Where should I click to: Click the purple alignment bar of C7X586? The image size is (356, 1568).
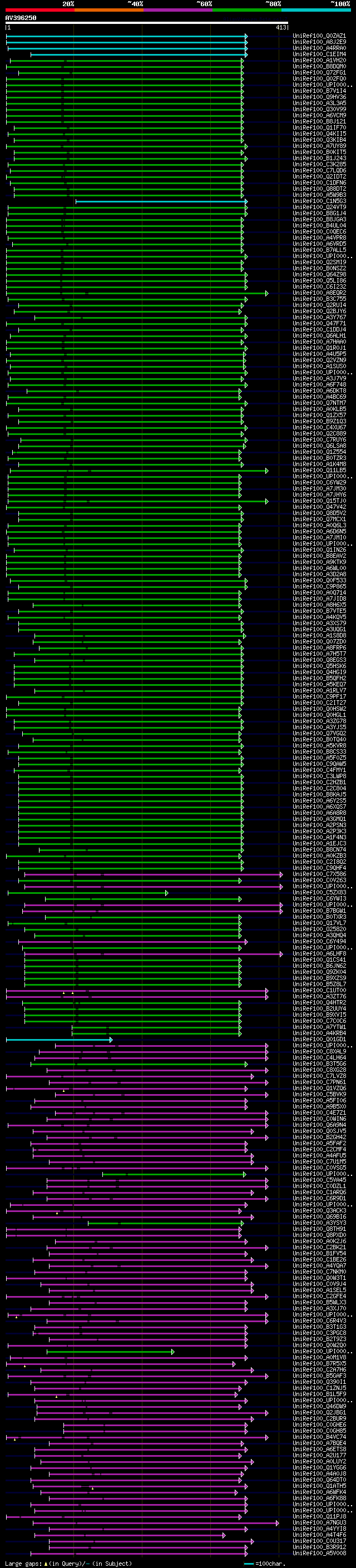[x=154, y=874]
